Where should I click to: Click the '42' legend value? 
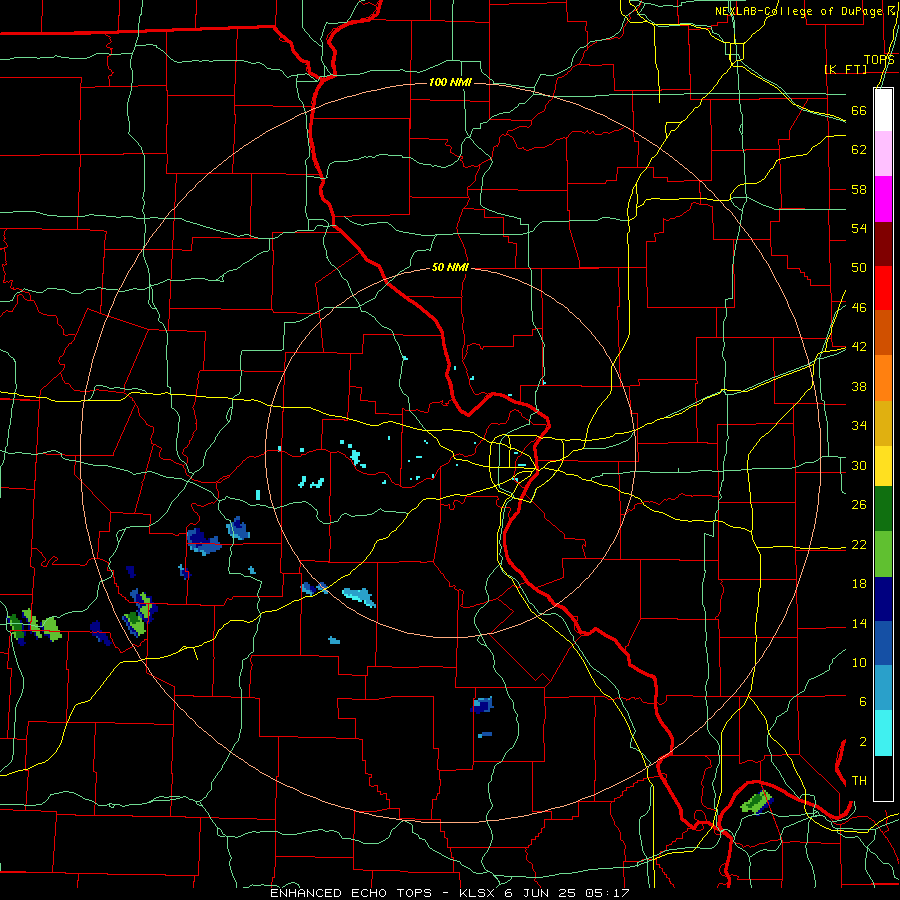[x=859, y=347]
